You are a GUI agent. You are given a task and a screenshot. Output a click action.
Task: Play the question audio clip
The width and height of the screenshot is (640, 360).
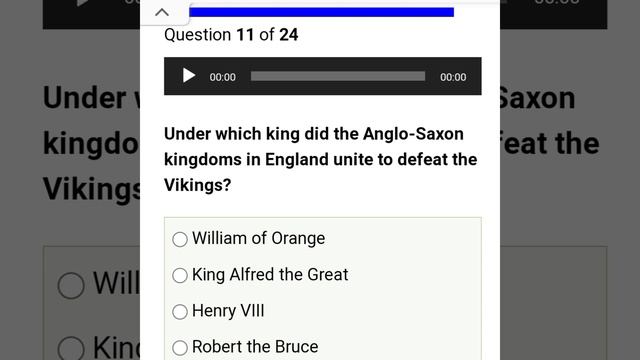click(188, 76)
